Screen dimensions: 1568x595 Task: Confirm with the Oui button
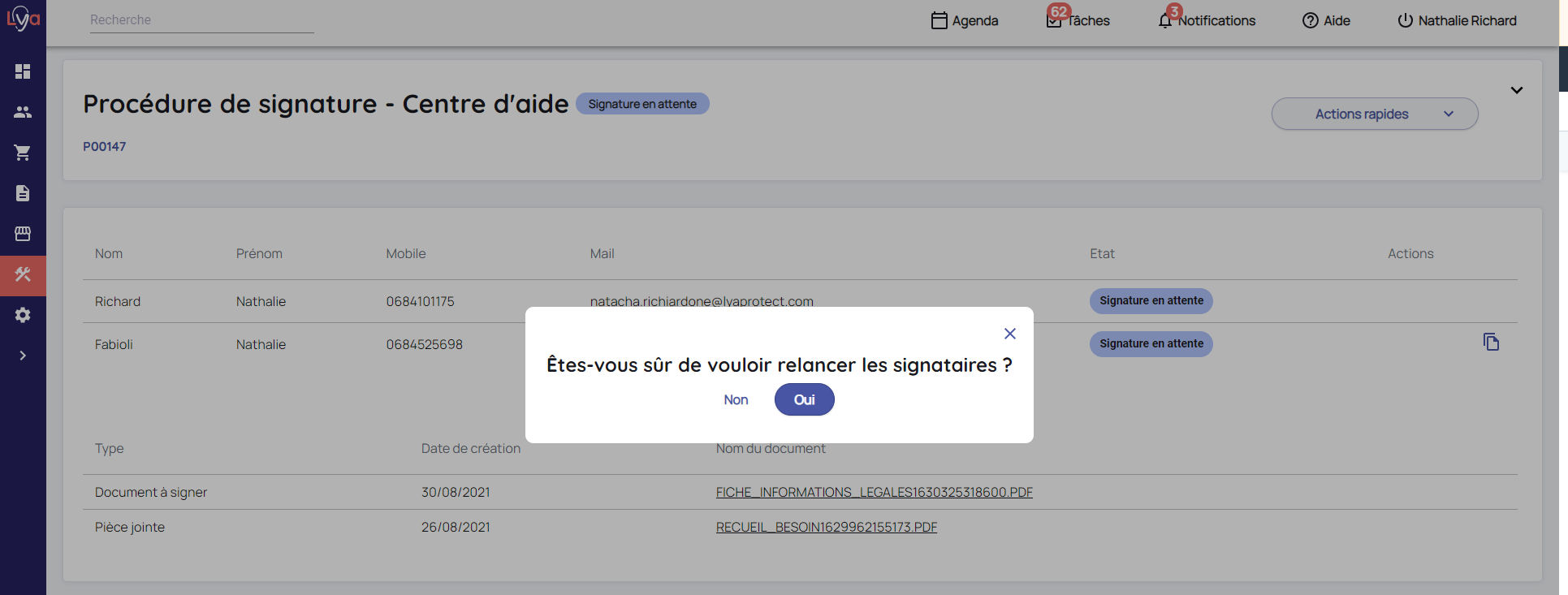coord(804,400)
